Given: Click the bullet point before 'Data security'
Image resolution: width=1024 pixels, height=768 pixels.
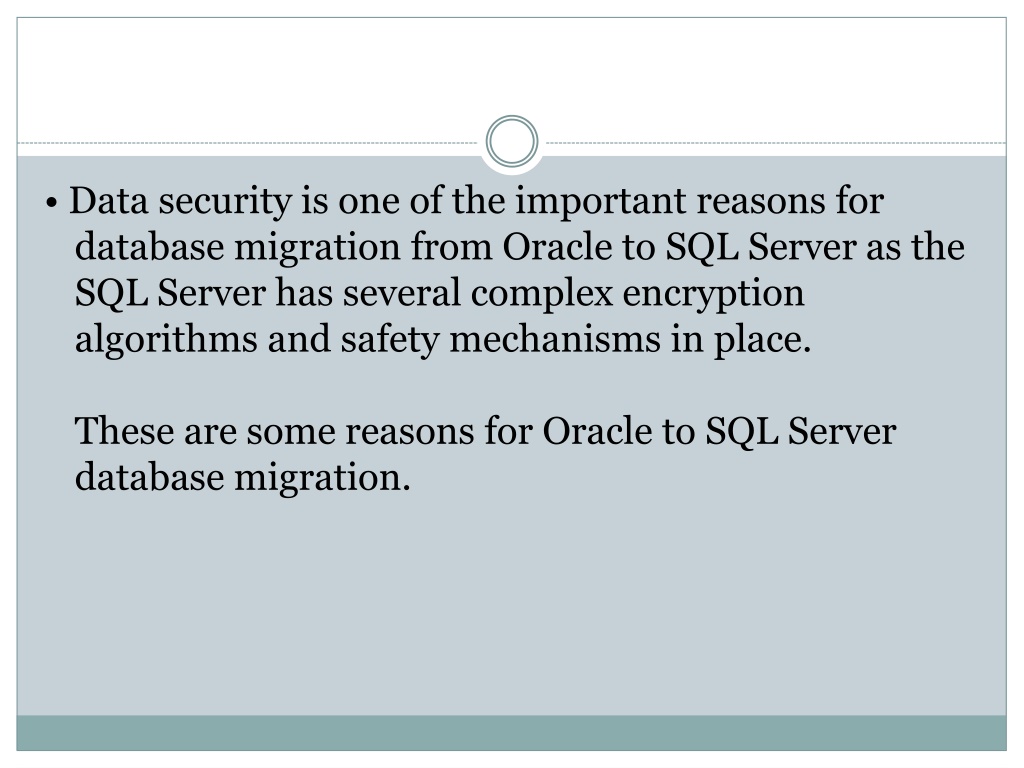Looking at the screenshot, I should pos(52,203).
